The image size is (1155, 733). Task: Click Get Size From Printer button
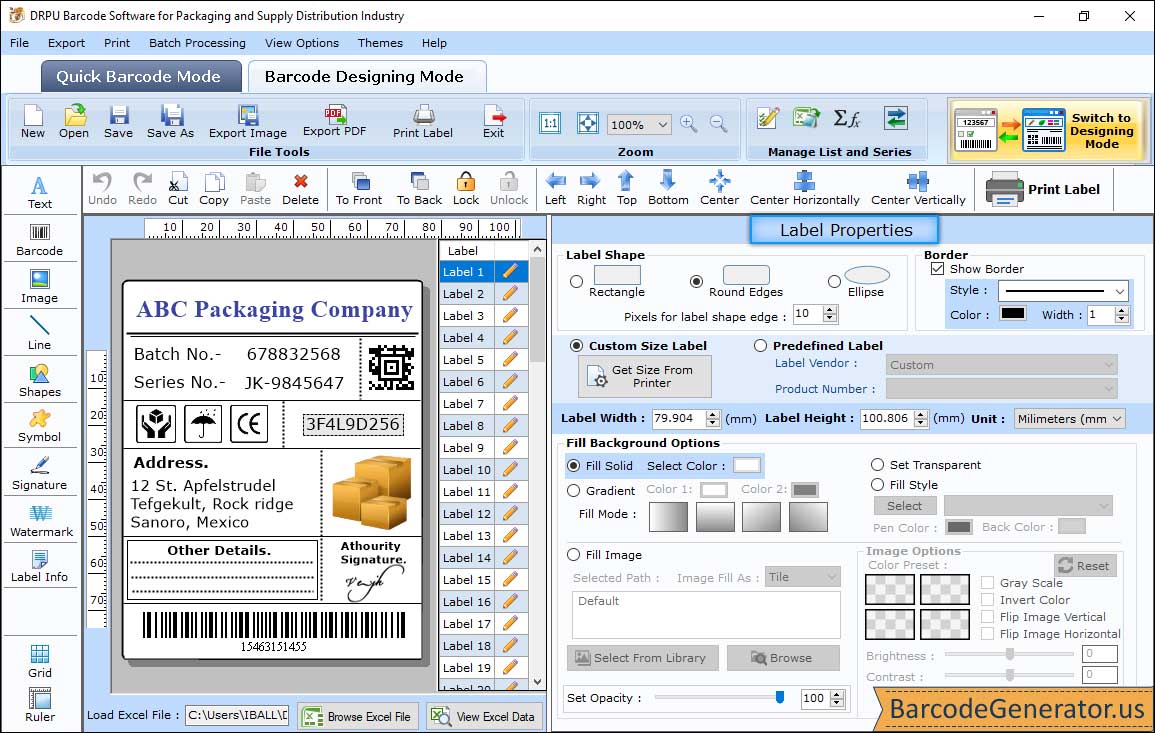pyautogui.click(x=645, y=377)
